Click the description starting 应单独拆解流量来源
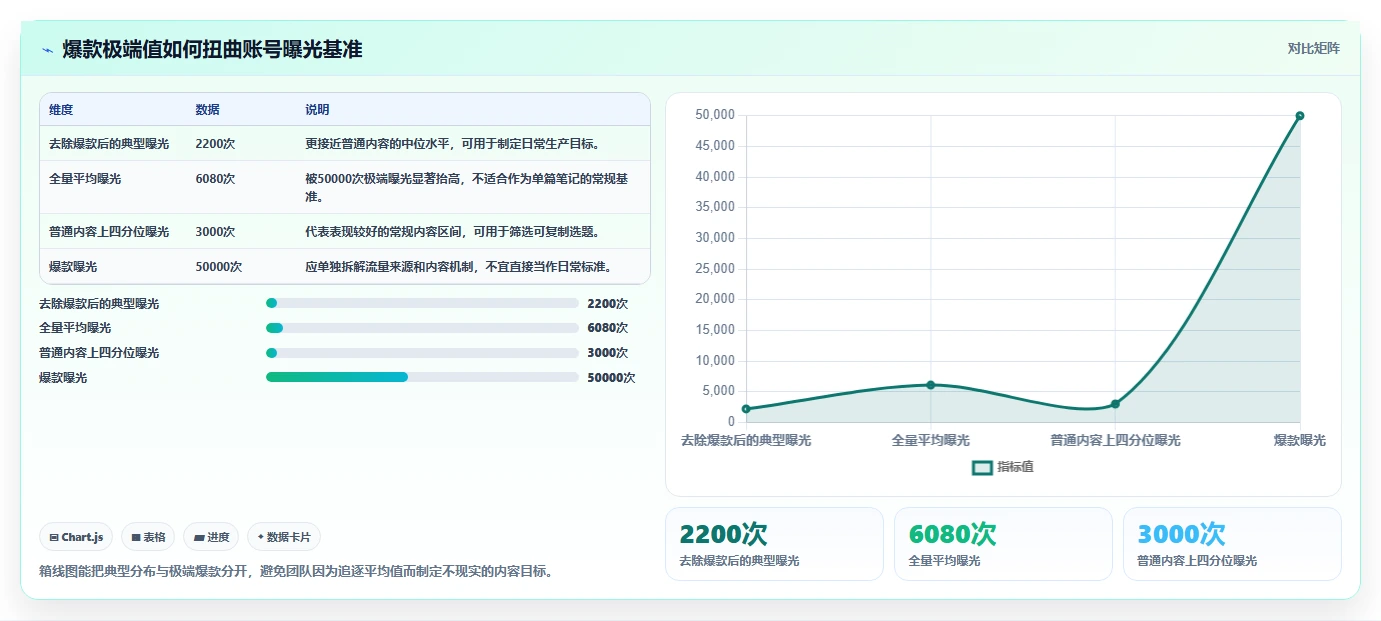 click(458, 267)
